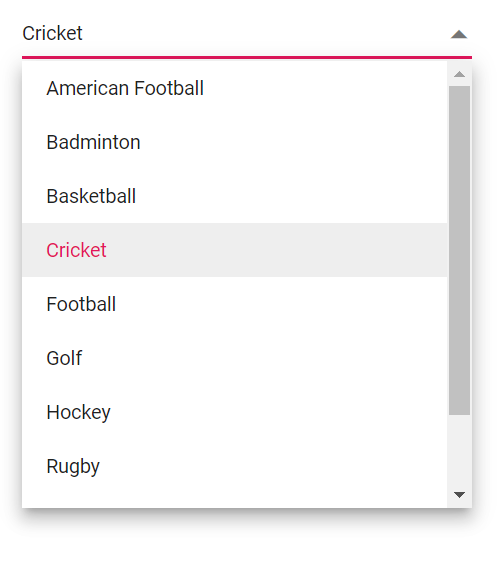The image size is (504, 567).
Task: Click the empty area in Rugby row
Action: coord(273,466)
